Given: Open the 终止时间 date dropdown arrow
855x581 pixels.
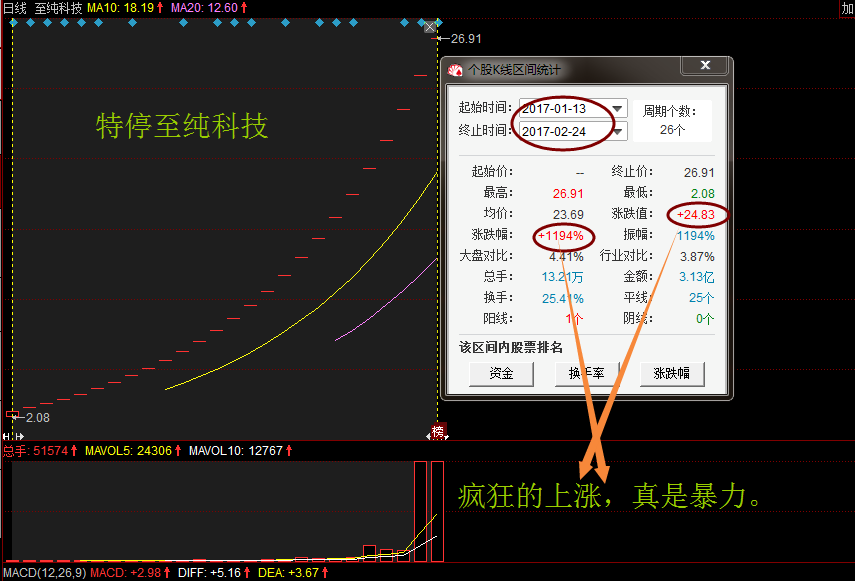Looking at the screenshot, I should (618, 131).
